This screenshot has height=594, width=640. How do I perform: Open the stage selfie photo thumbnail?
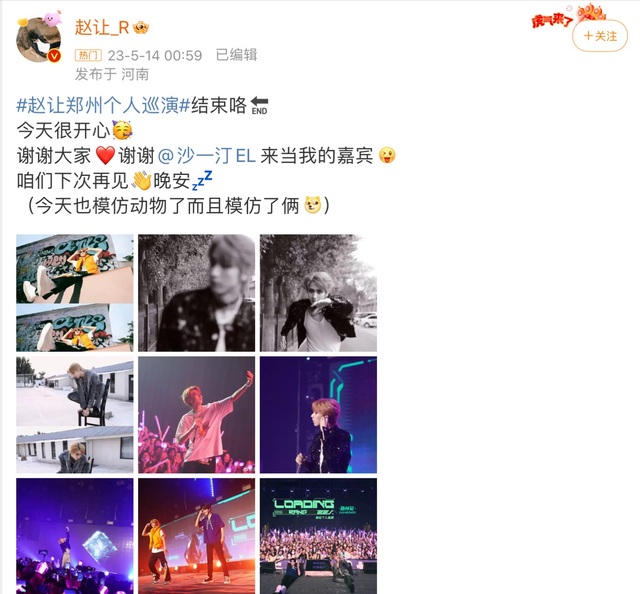tap(196, 415)
